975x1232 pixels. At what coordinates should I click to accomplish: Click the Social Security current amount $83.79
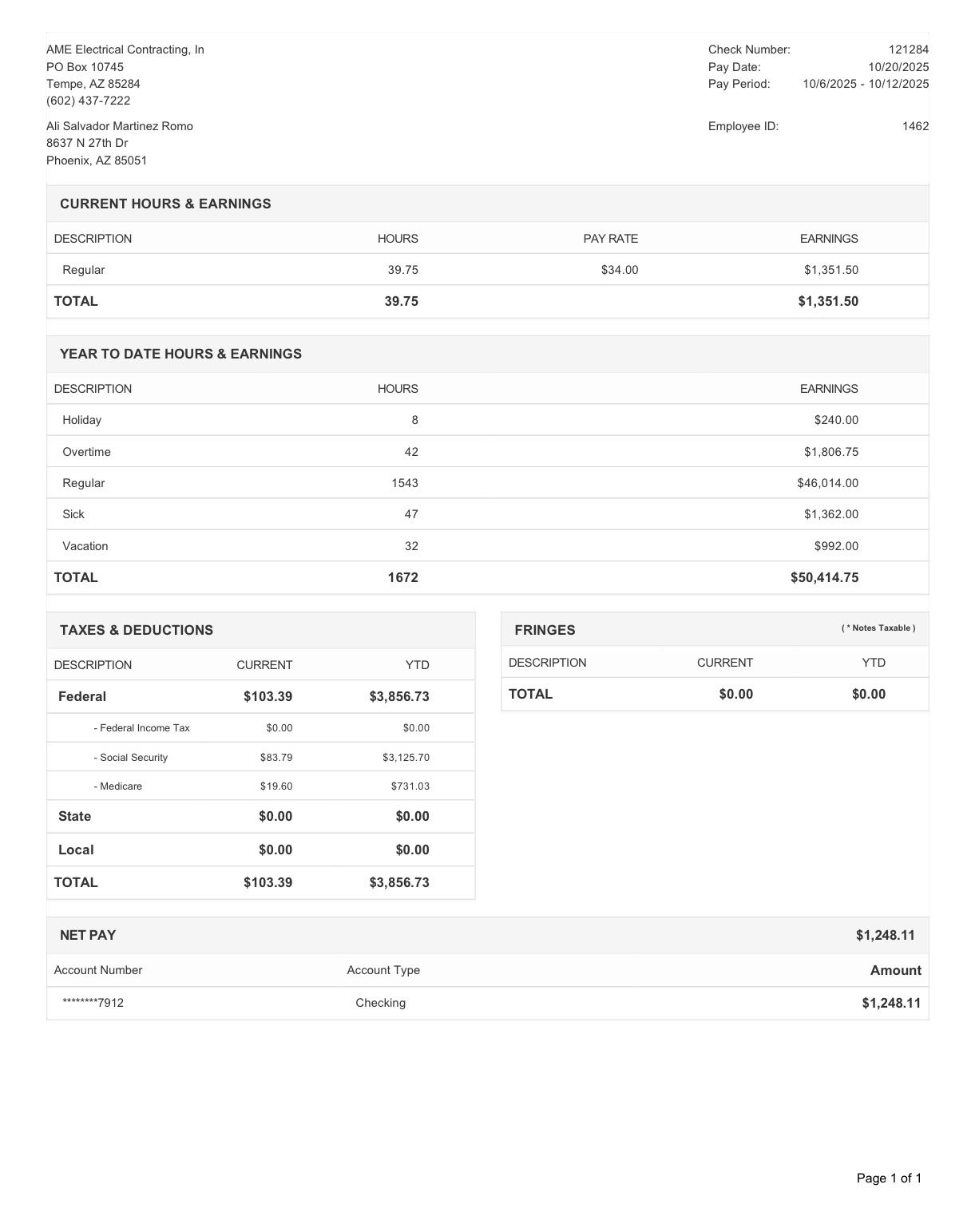(x=276, y=757)
